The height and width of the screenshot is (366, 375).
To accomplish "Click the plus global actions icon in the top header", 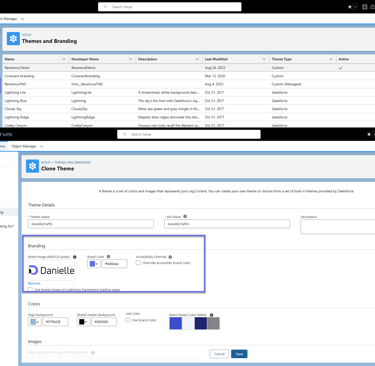I will (365, 7).
